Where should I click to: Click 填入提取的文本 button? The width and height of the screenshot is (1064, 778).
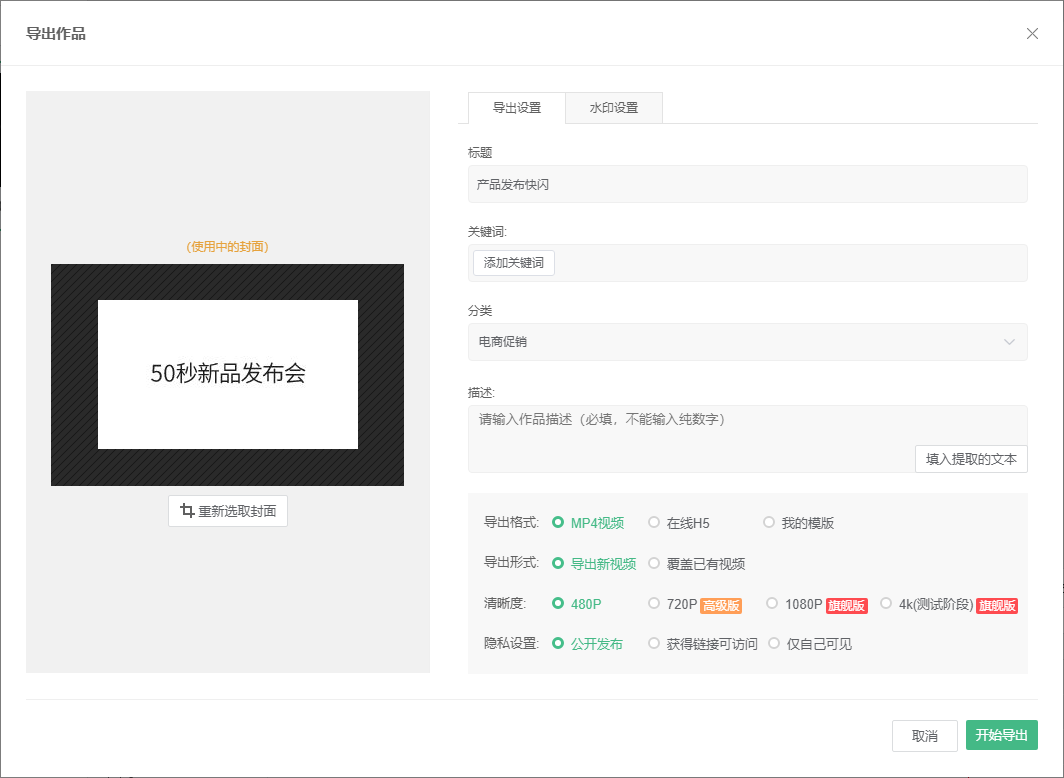tap(971, 459)
